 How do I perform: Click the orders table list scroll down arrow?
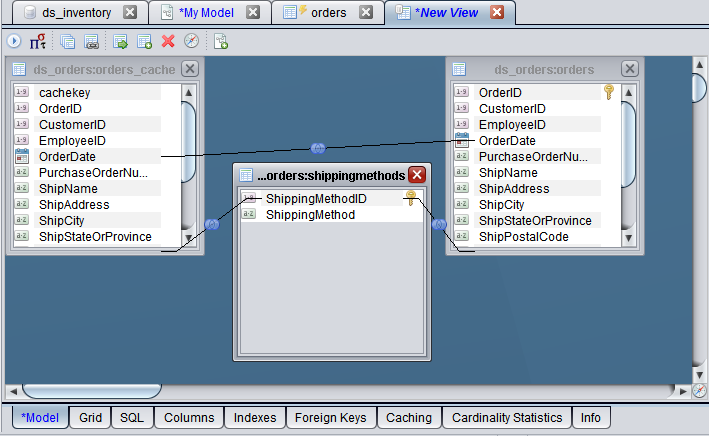(x=629, y=238)
